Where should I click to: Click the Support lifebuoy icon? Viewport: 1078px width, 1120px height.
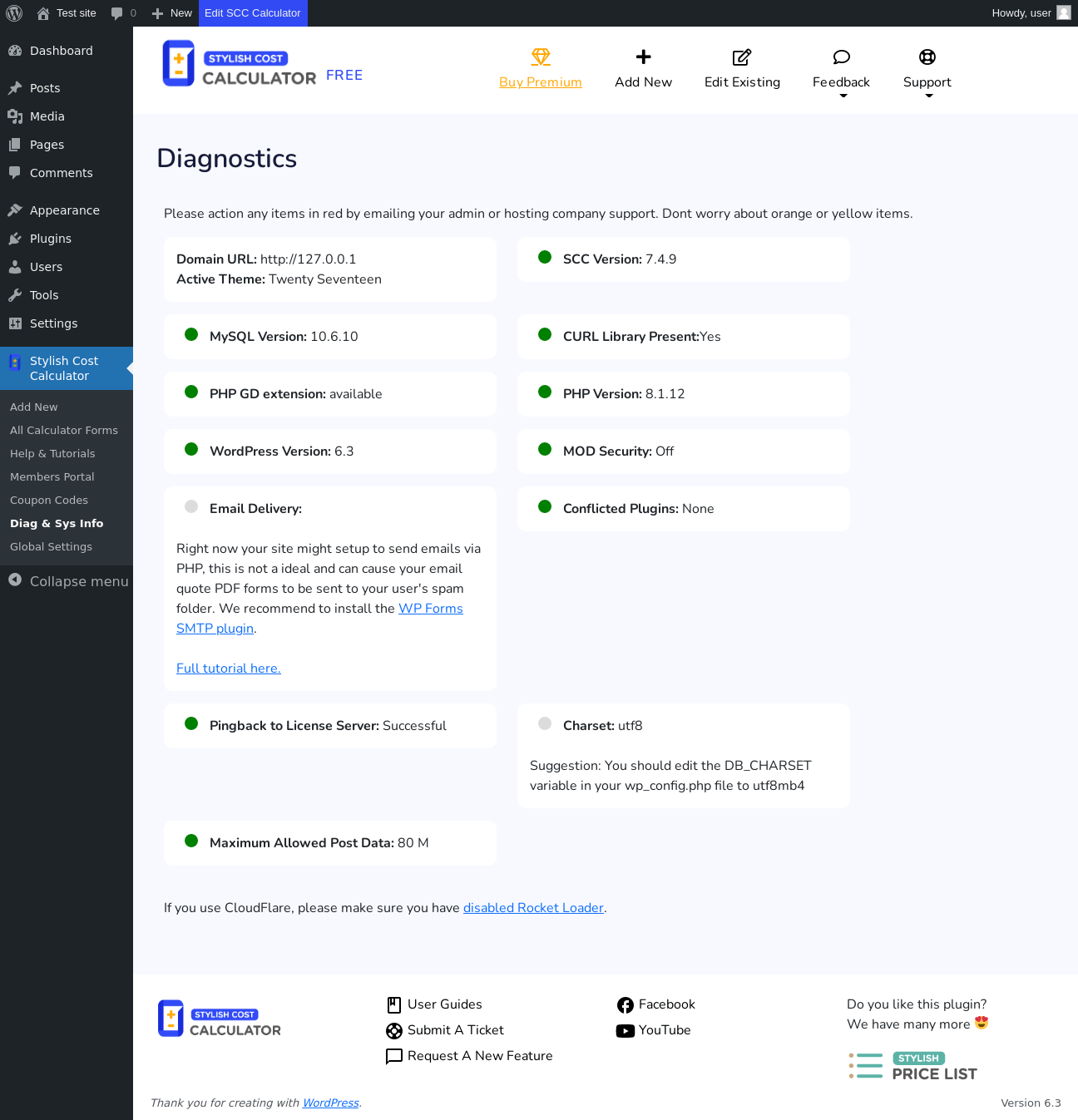click(927, 57)
